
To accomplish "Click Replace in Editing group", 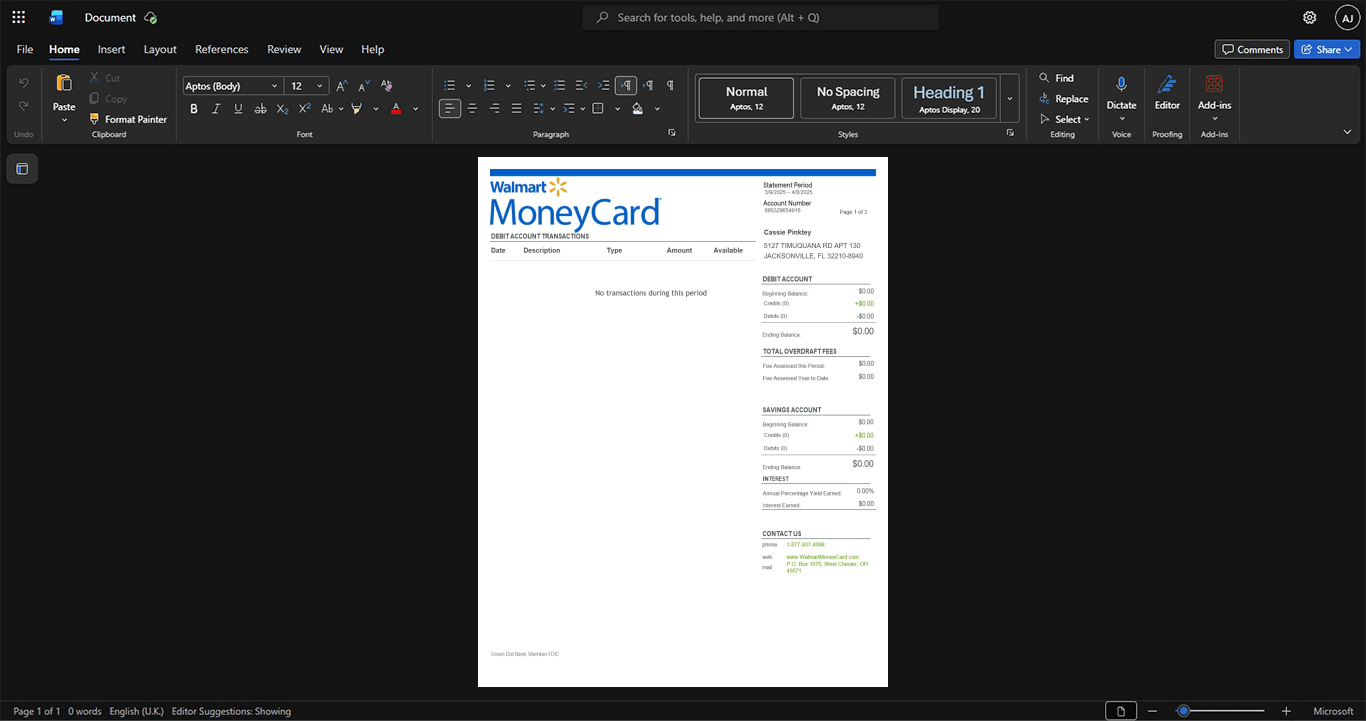I will tap(1064, 98).
